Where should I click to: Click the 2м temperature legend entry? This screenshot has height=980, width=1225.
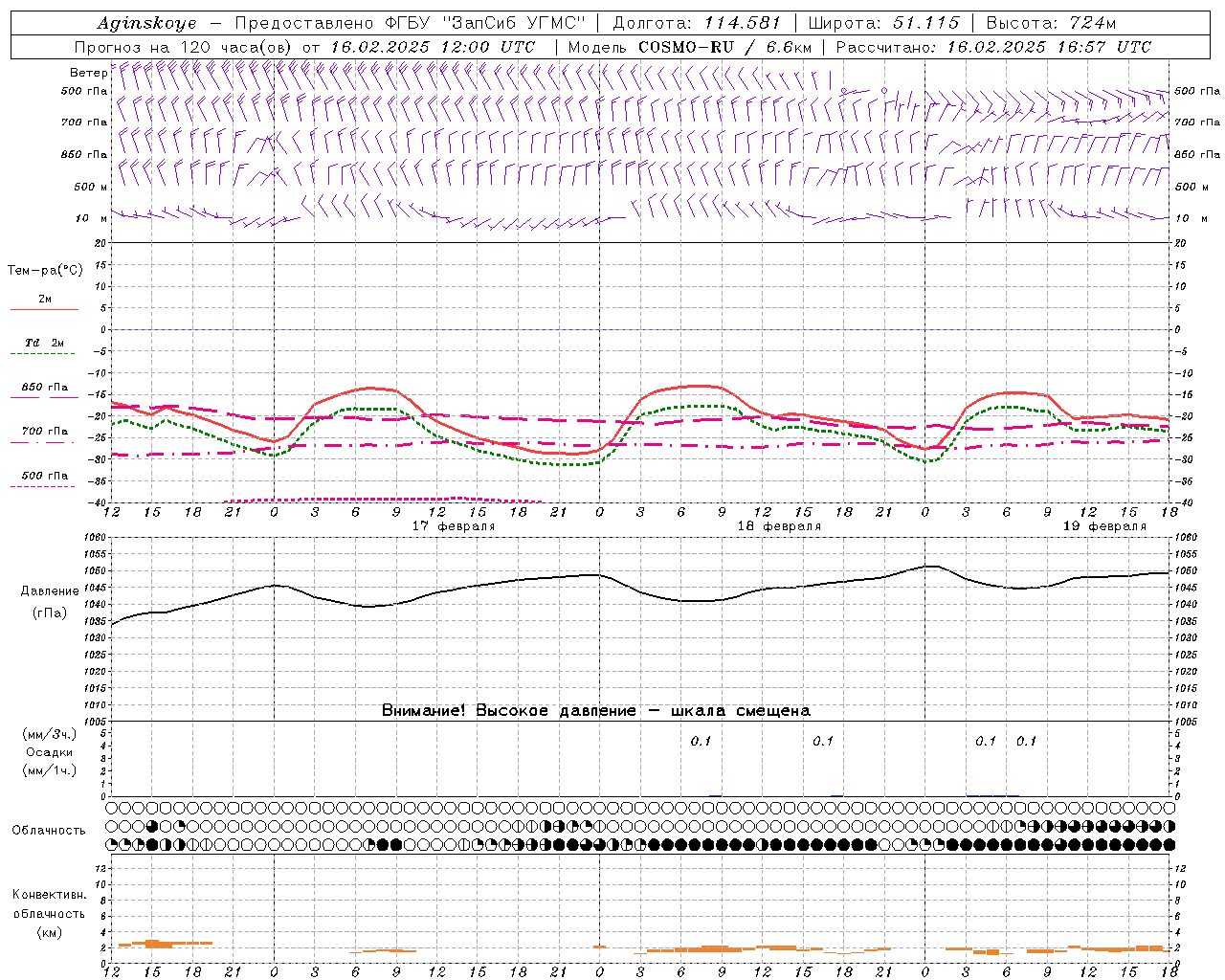pos(45,300)
